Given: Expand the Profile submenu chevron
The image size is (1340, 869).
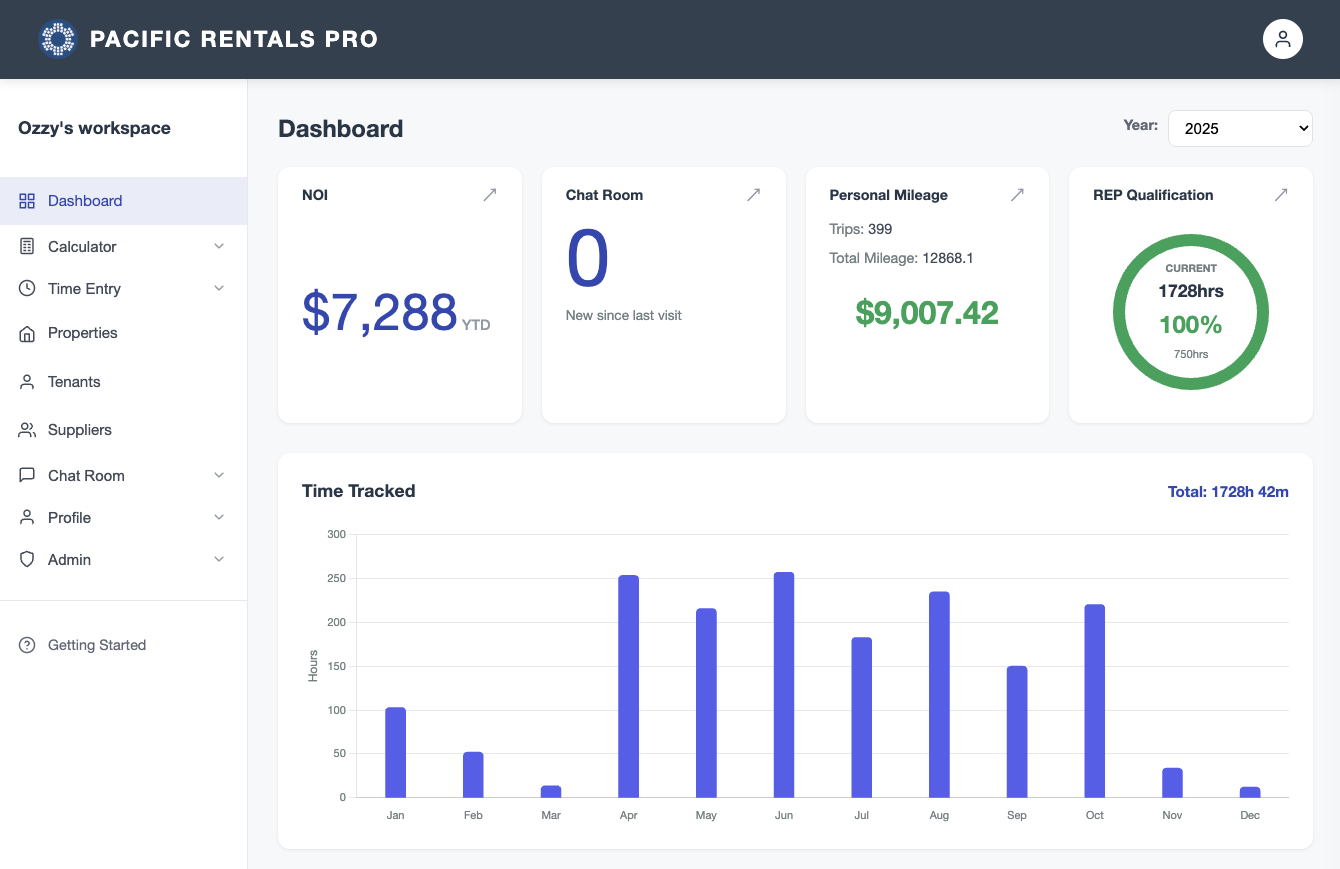Looking at the screenshot, I should [x=219, y=518].
